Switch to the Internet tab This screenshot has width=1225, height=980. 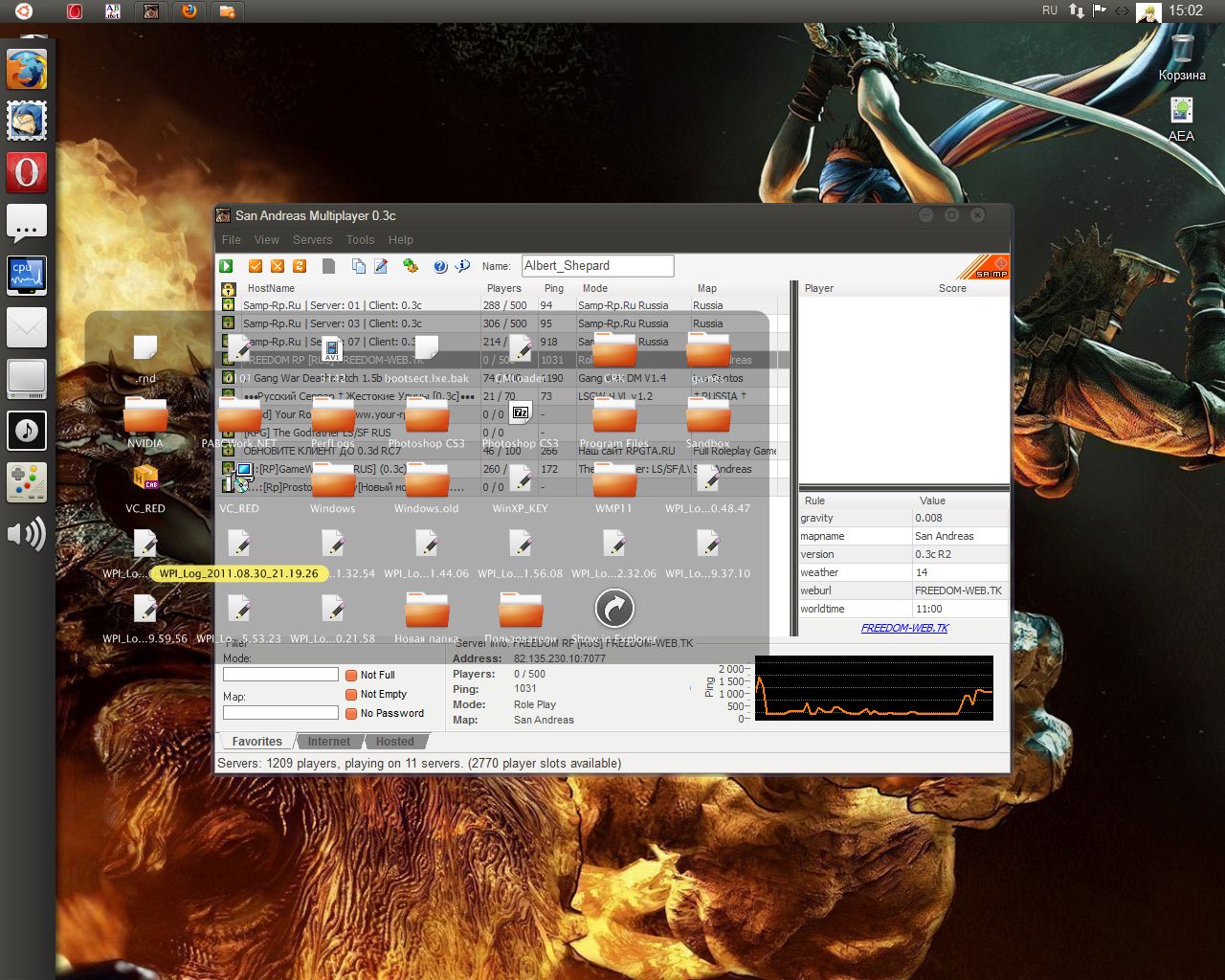(x=329, y=742)
